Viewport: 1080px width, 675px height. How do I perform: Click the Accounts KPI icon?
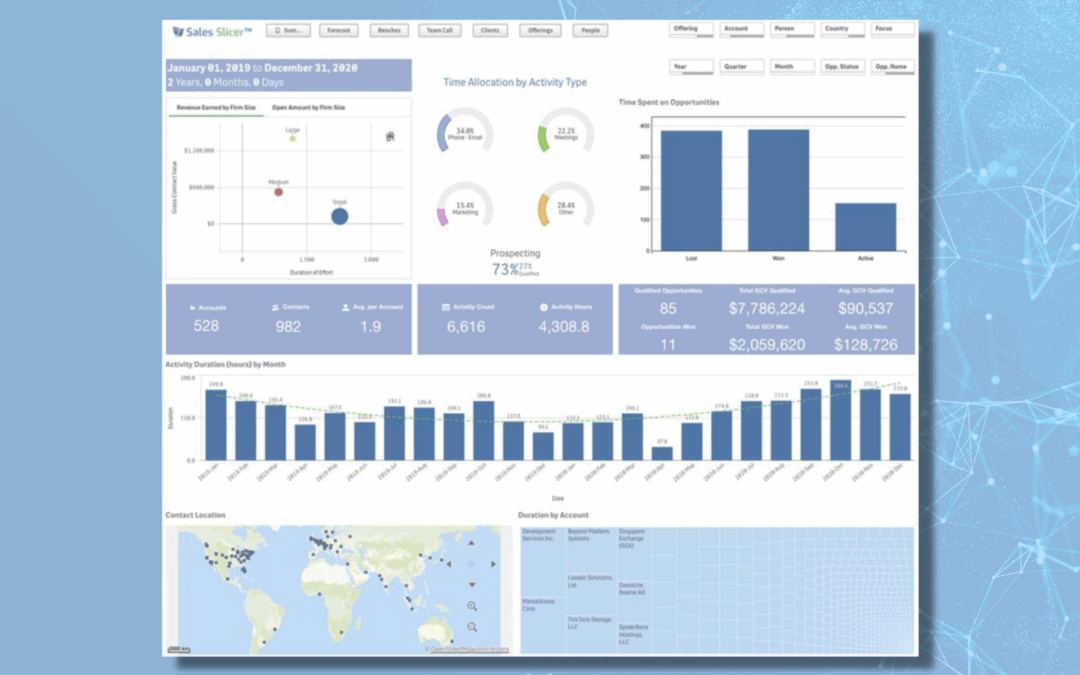click(x=192, y=308)
